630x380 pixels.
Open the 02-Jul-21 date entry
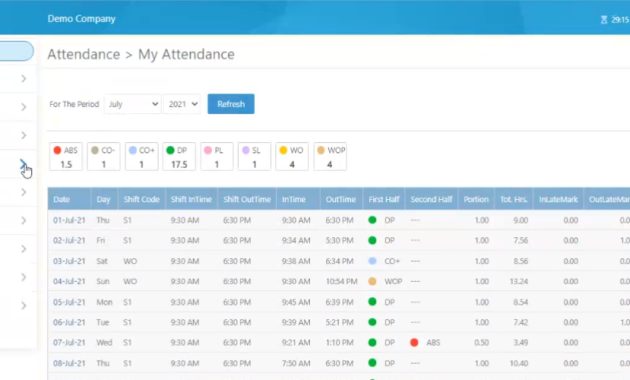[69, 240]
